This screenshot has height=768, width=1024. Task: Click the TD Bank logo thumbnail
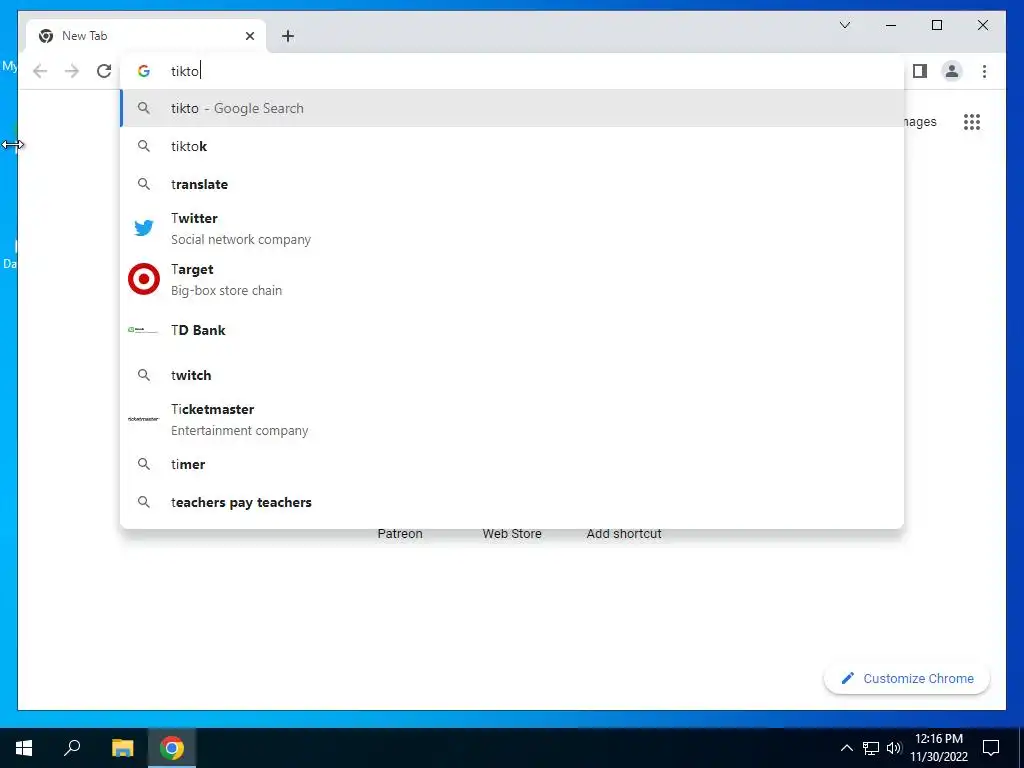pyautogui.click(x=144, y=330)
